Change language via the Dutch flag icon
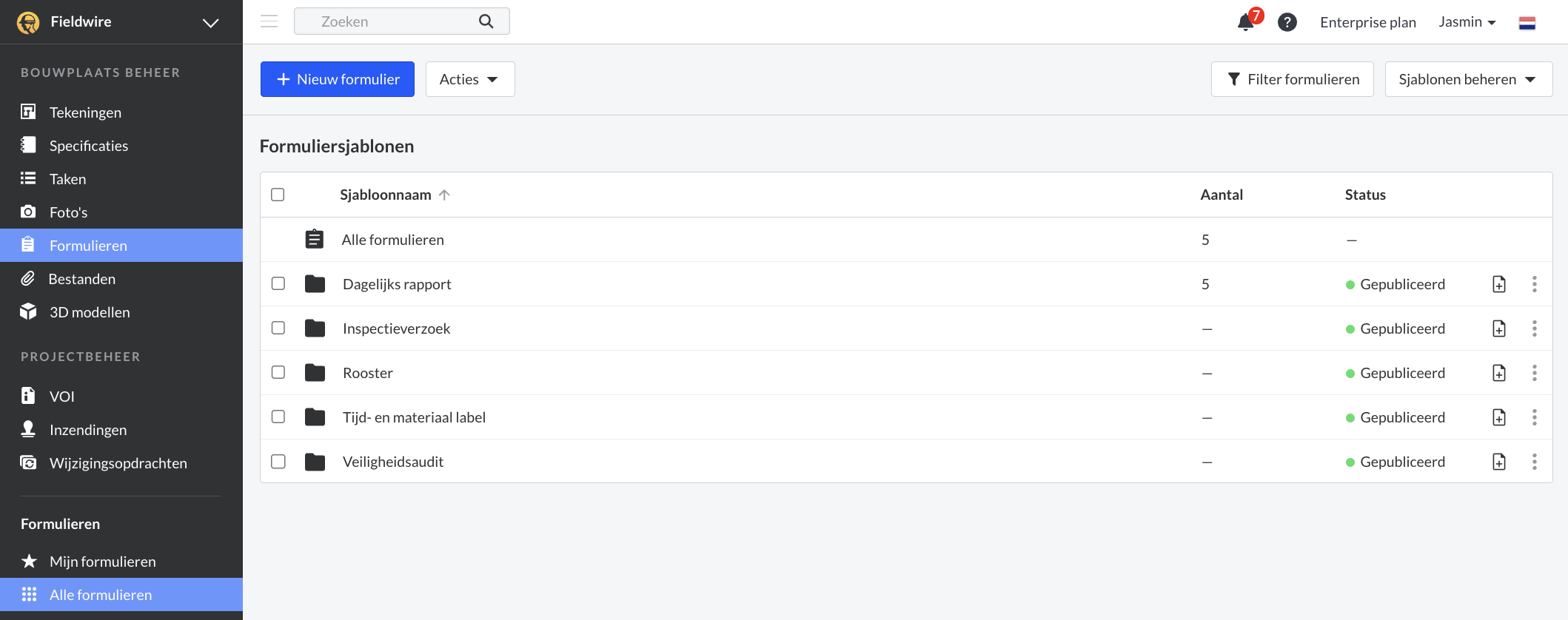The height and width of the screenshot is (620, 1568). click(1527, 23)
